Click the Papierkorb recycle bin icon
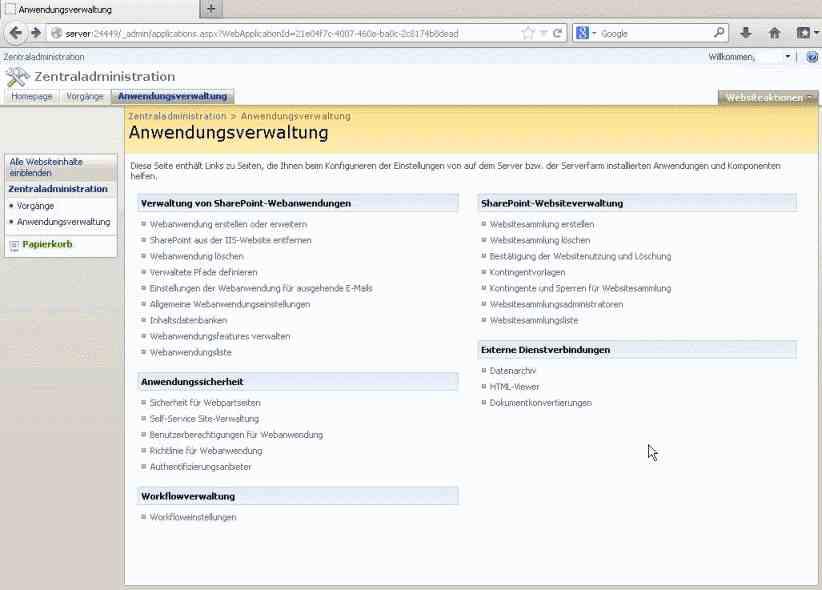The width and height of the screenshot is (822, 590). click(x=14, y=245)
